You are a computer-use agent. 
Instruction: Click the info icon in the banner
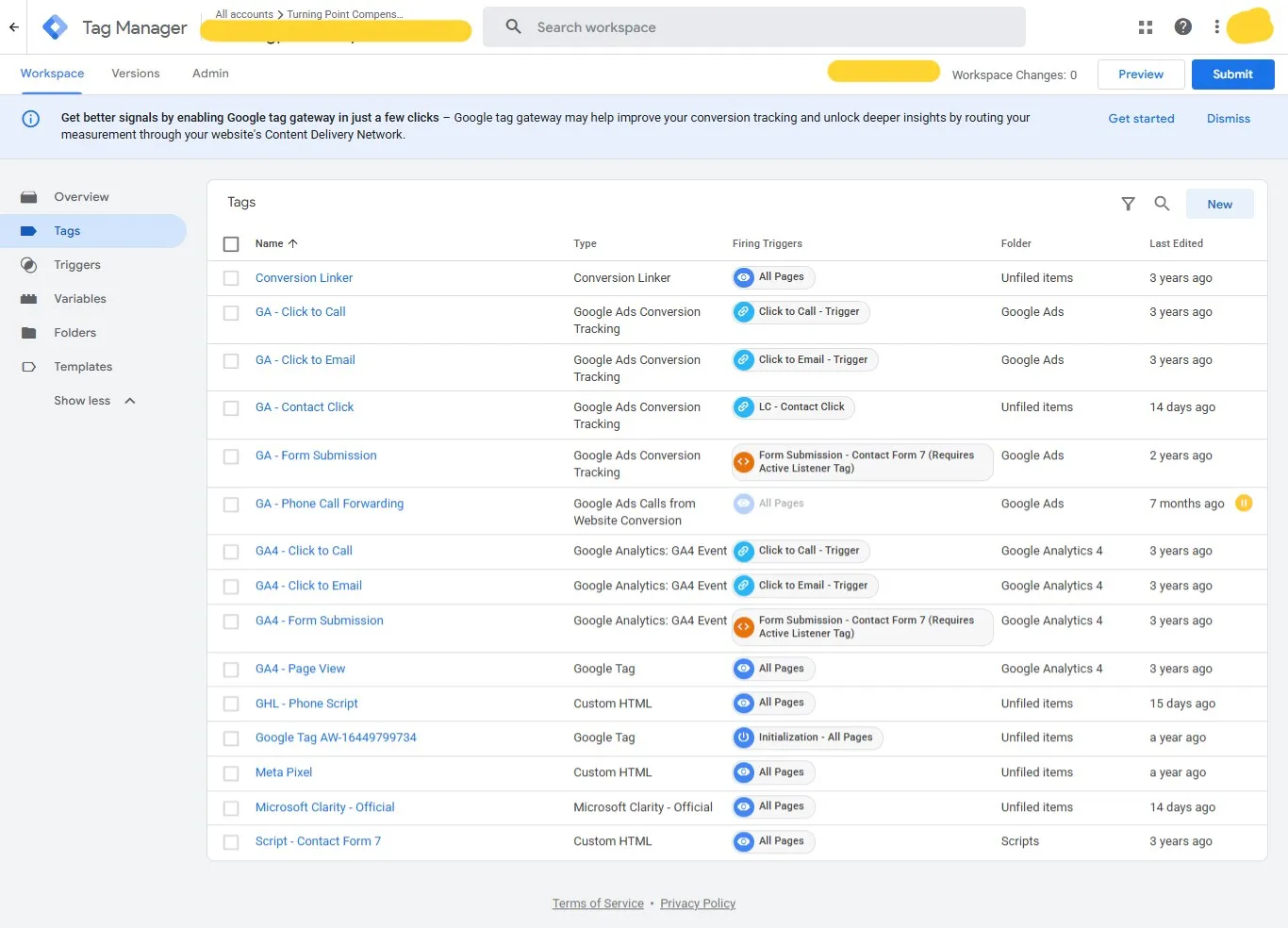click(x=31, y=119)
